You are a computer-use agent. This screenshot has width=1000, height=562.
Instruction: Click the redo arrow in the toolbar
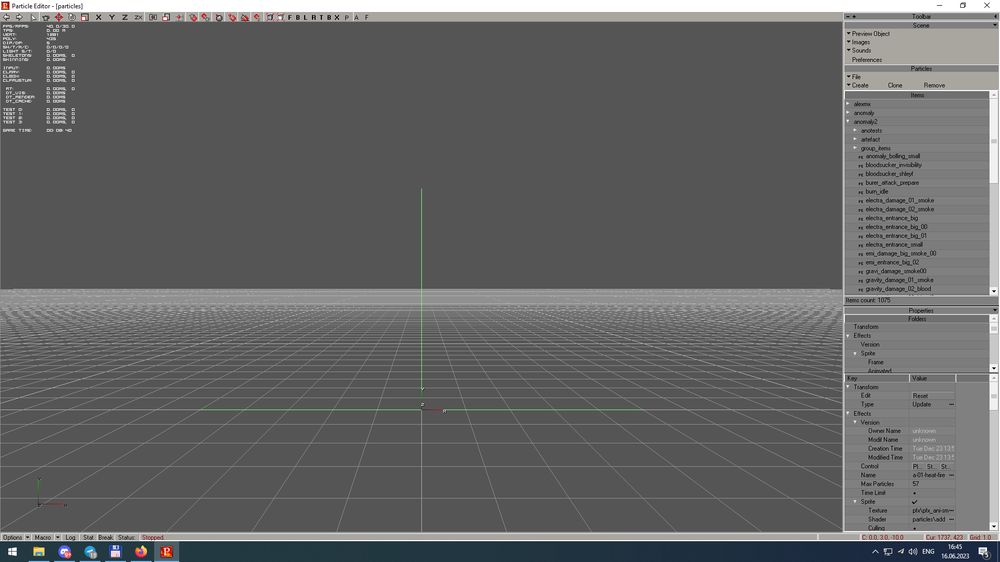[19, 17]
